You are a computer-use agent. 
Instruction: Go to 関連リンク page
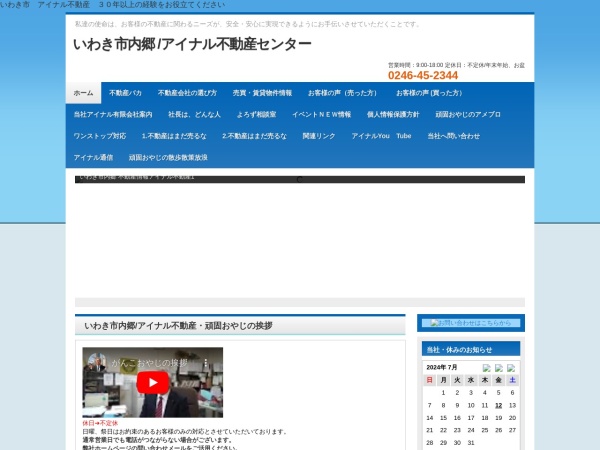319,136
